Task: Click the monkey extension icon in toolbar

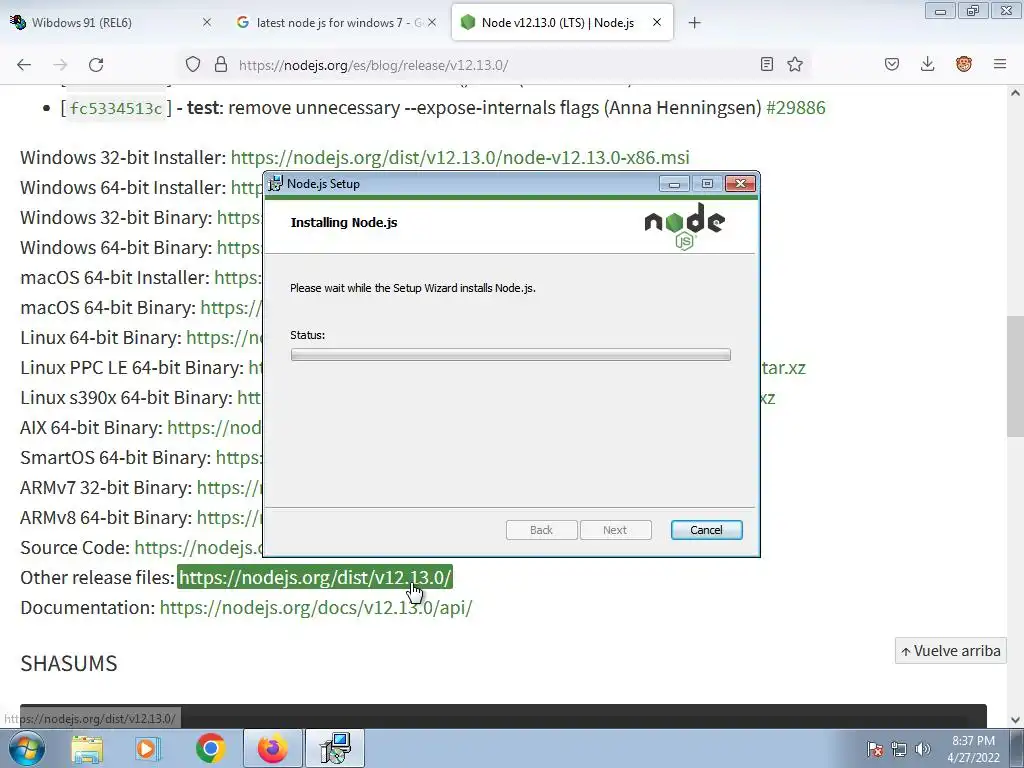Action: (x=963, y=64)
